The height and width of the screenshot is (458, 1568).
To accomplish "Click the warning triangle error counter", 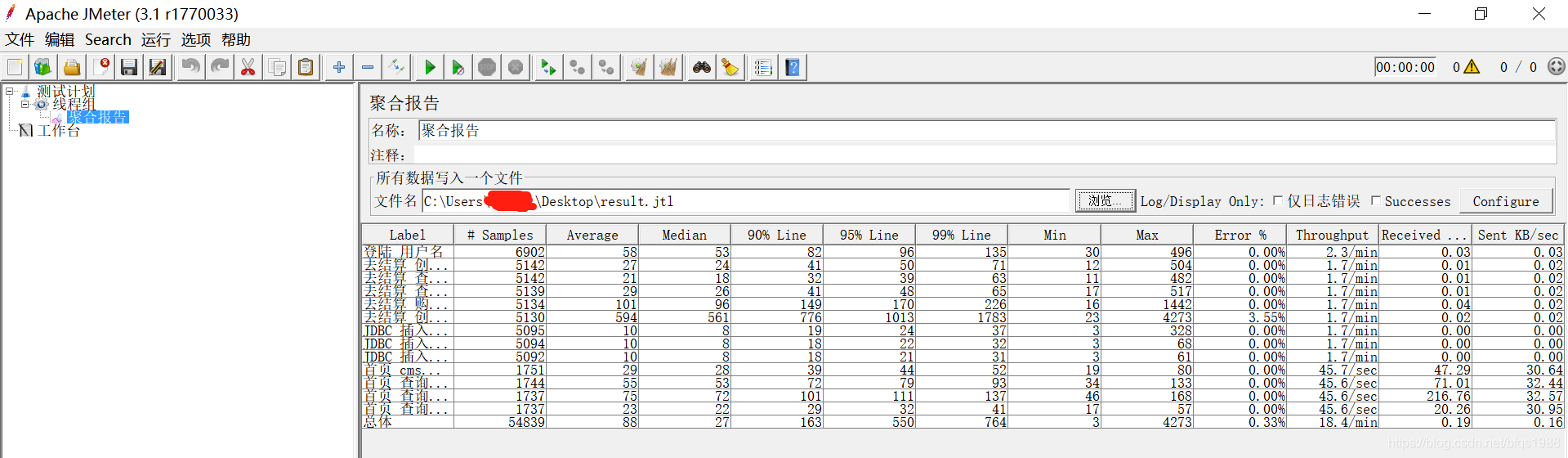I will point(1472,67).
